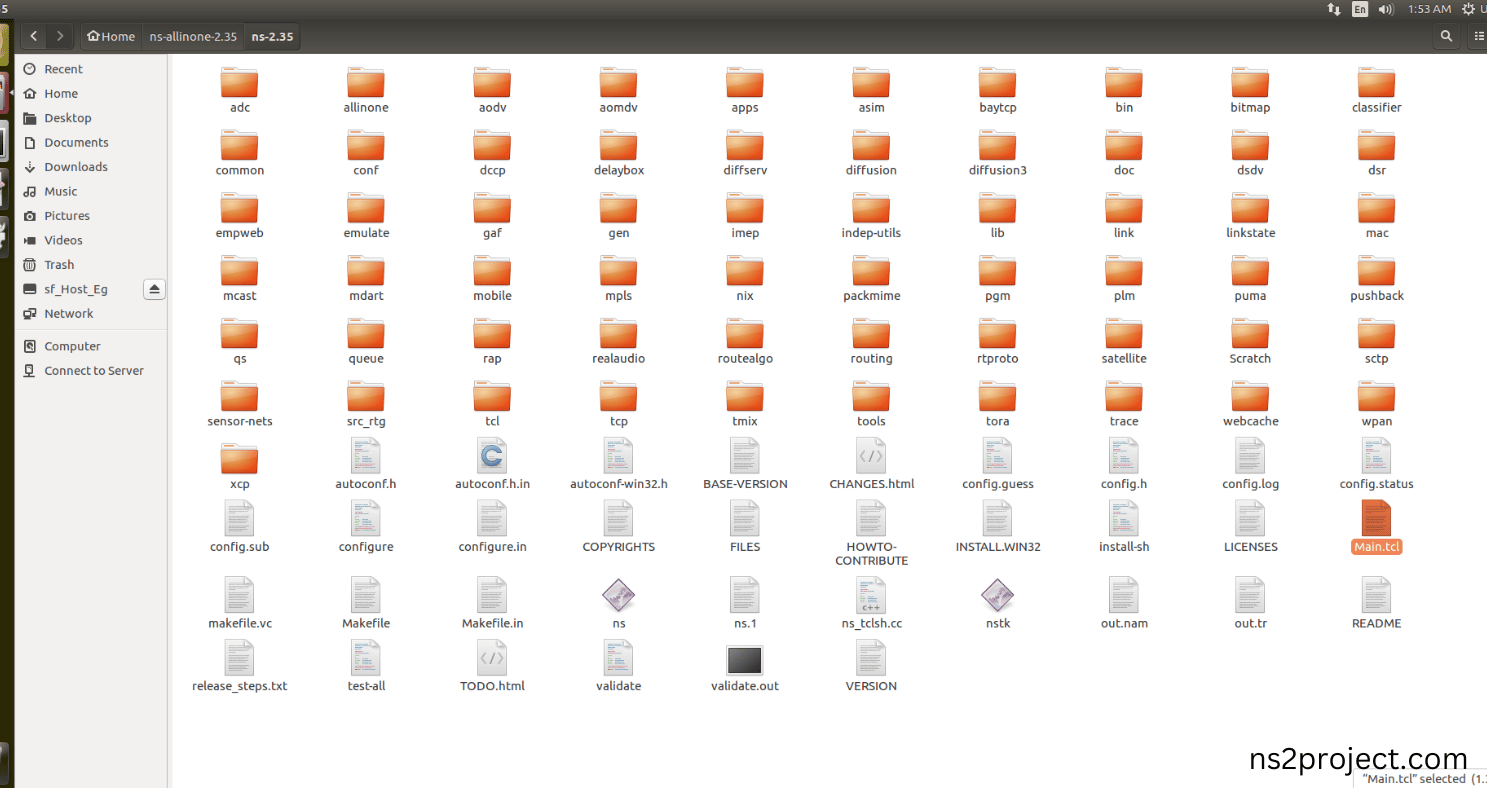Open the network connection indicator menu
1487x788 pixels.
tap(1334, 9)
